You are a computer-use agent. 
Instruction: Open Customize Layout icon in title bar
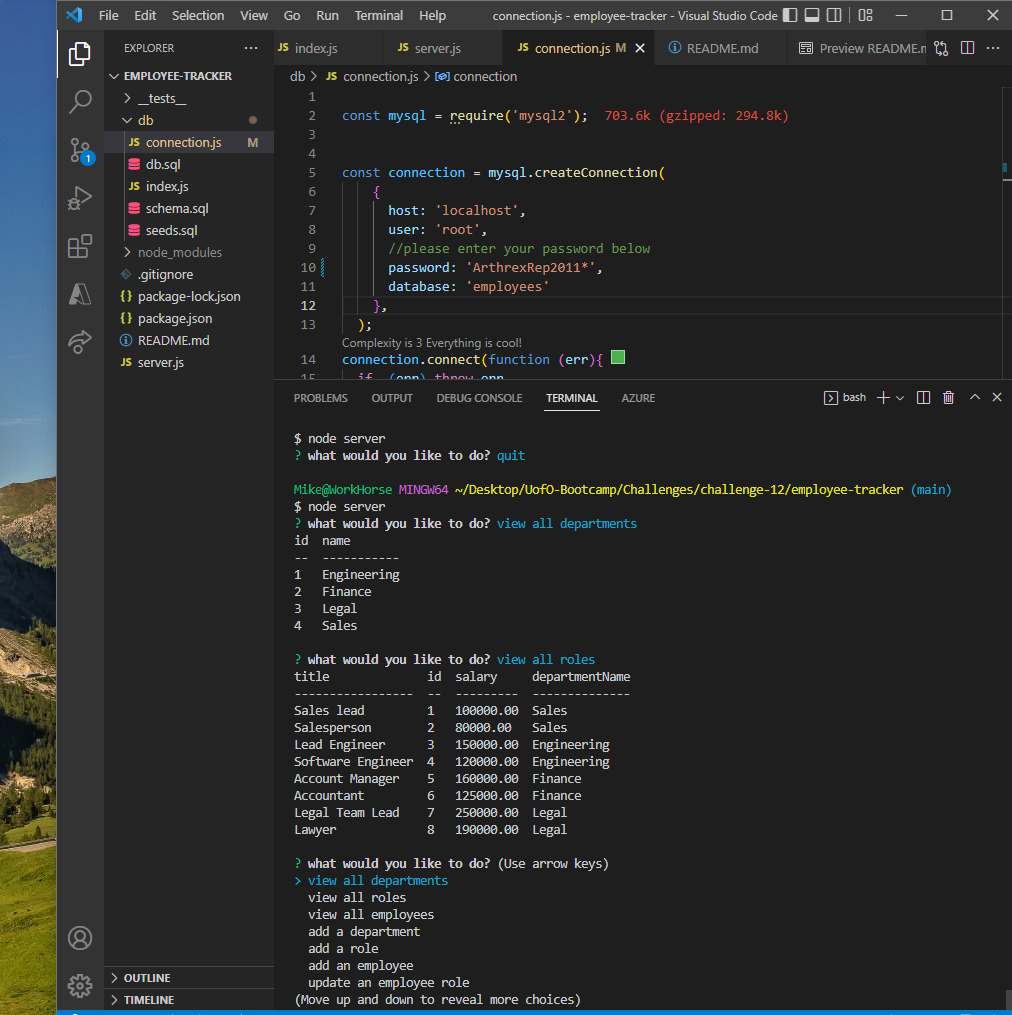866,16
